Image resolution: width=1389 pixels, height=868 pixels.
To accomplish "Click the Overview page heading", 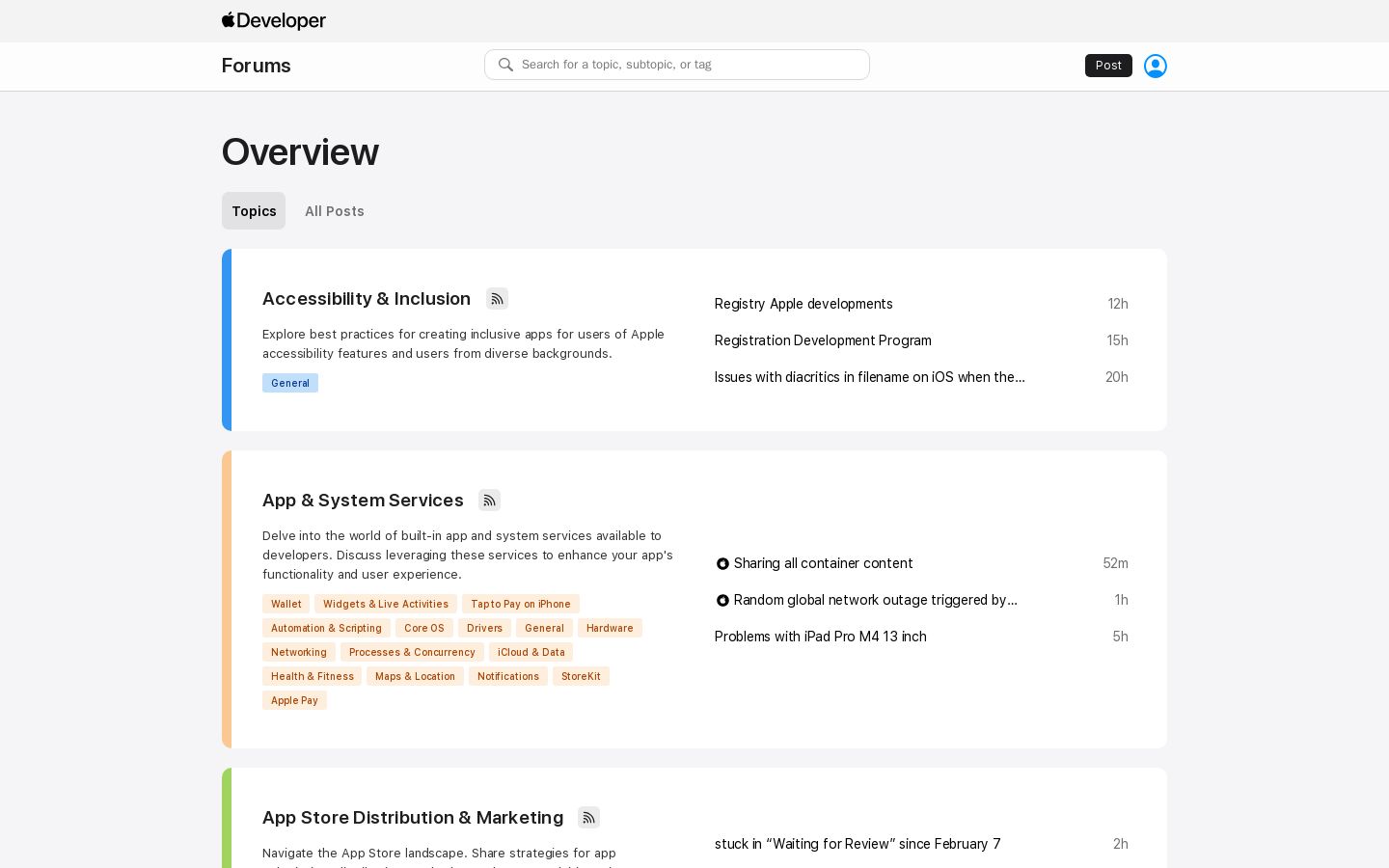I will click(x=300, y=152).
